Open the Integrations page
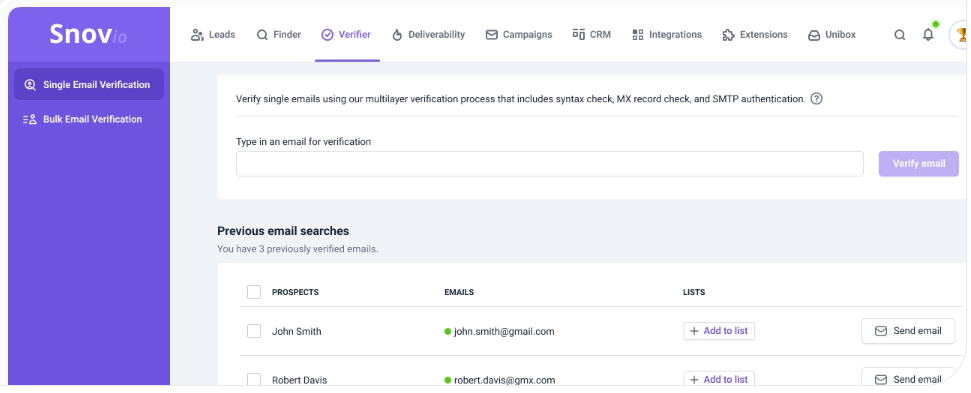Viewport: 971px width, 393px height. [667, 35]
